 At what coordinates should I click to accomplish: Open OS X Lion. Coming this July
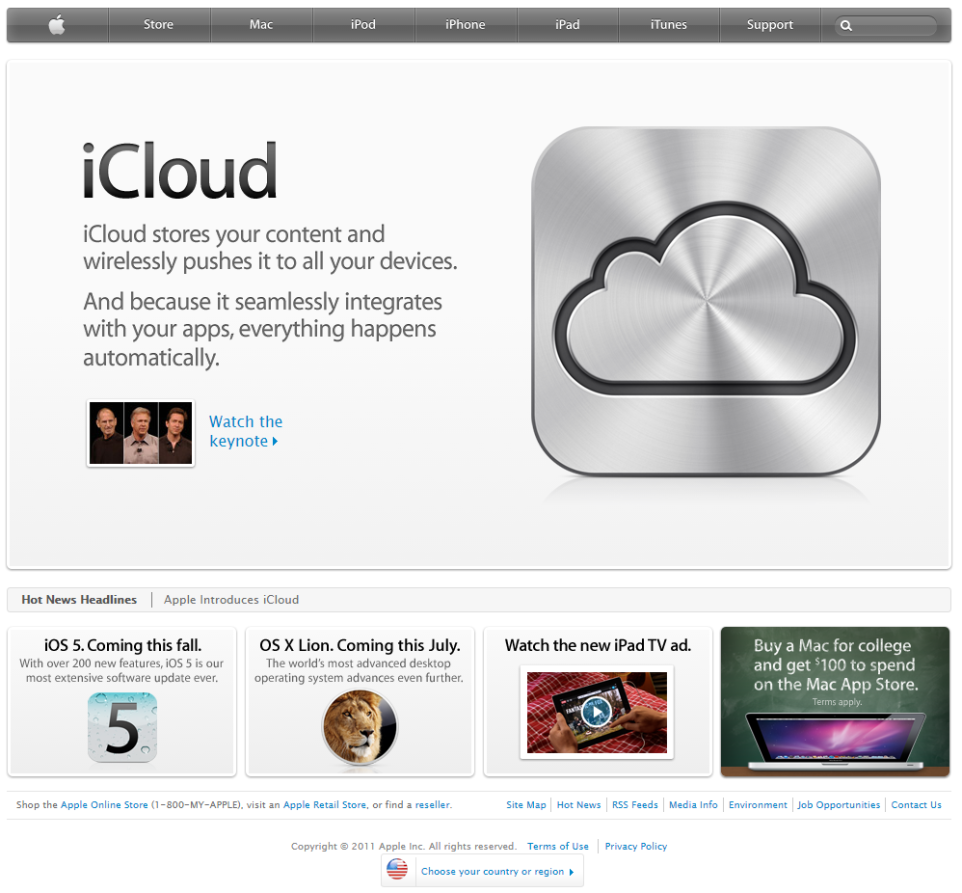(x=360, y=645)
